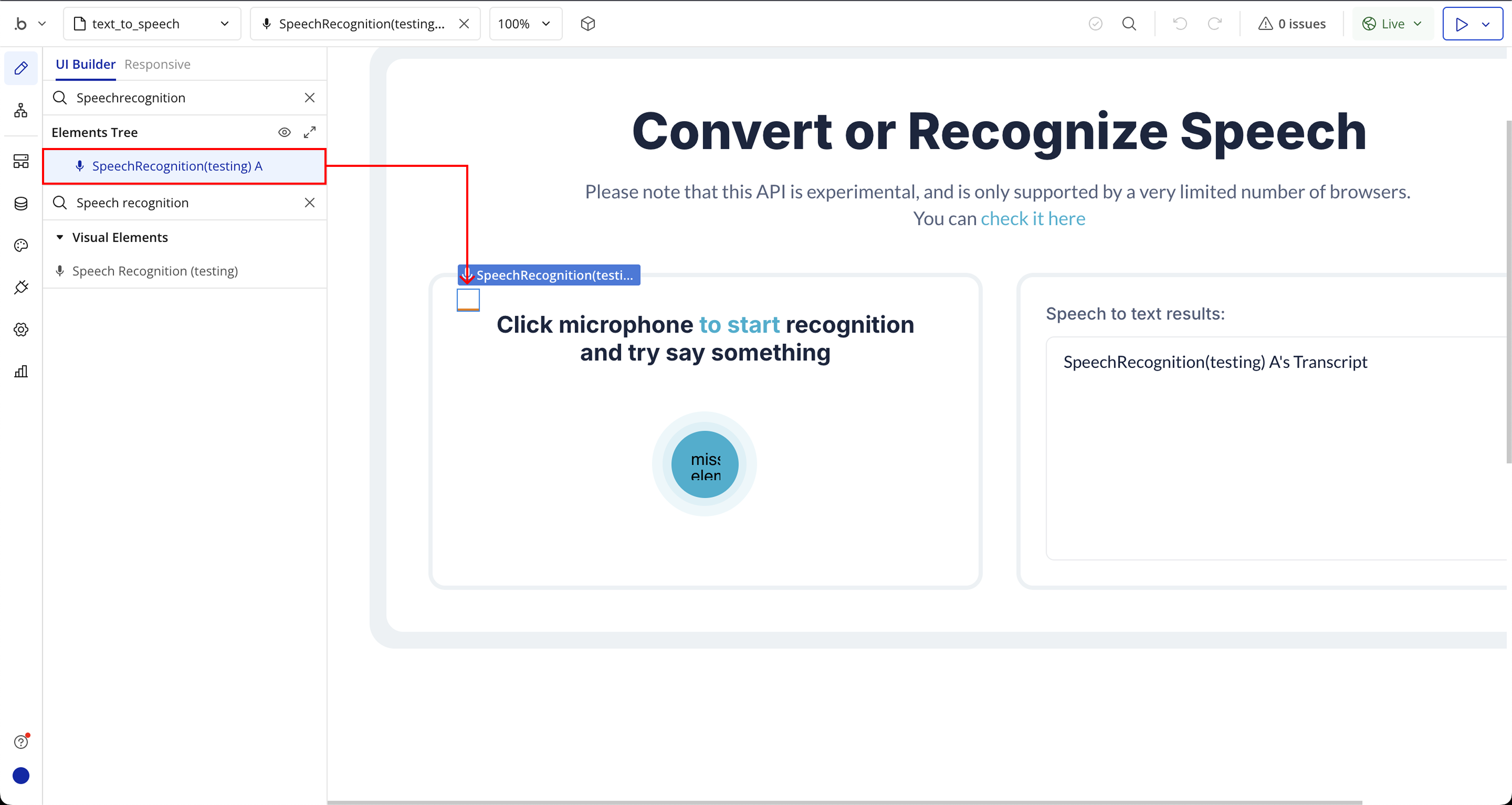The width and height of the screenshot is (1512, 805).
Task: Follow the check it here link
Action: 1032,218
